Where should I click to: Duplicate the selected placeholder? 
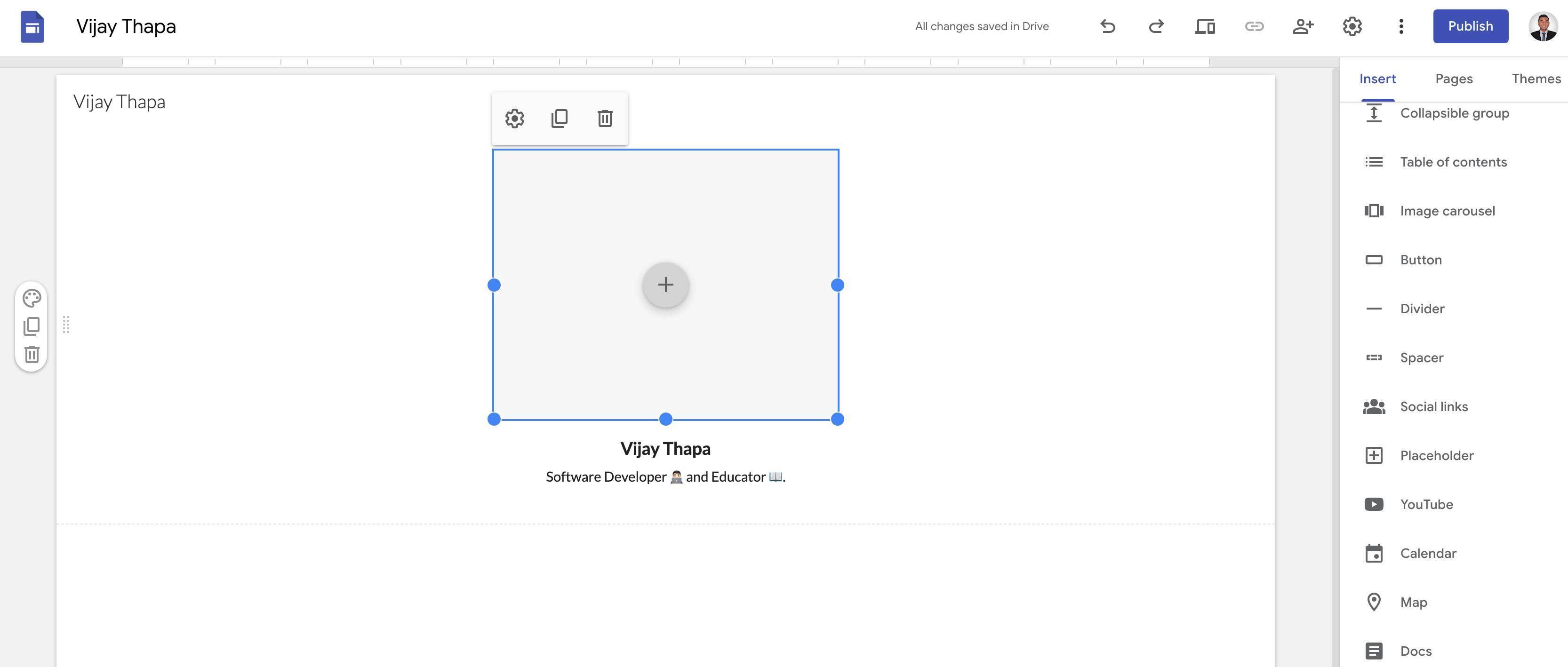coord(560,118)
